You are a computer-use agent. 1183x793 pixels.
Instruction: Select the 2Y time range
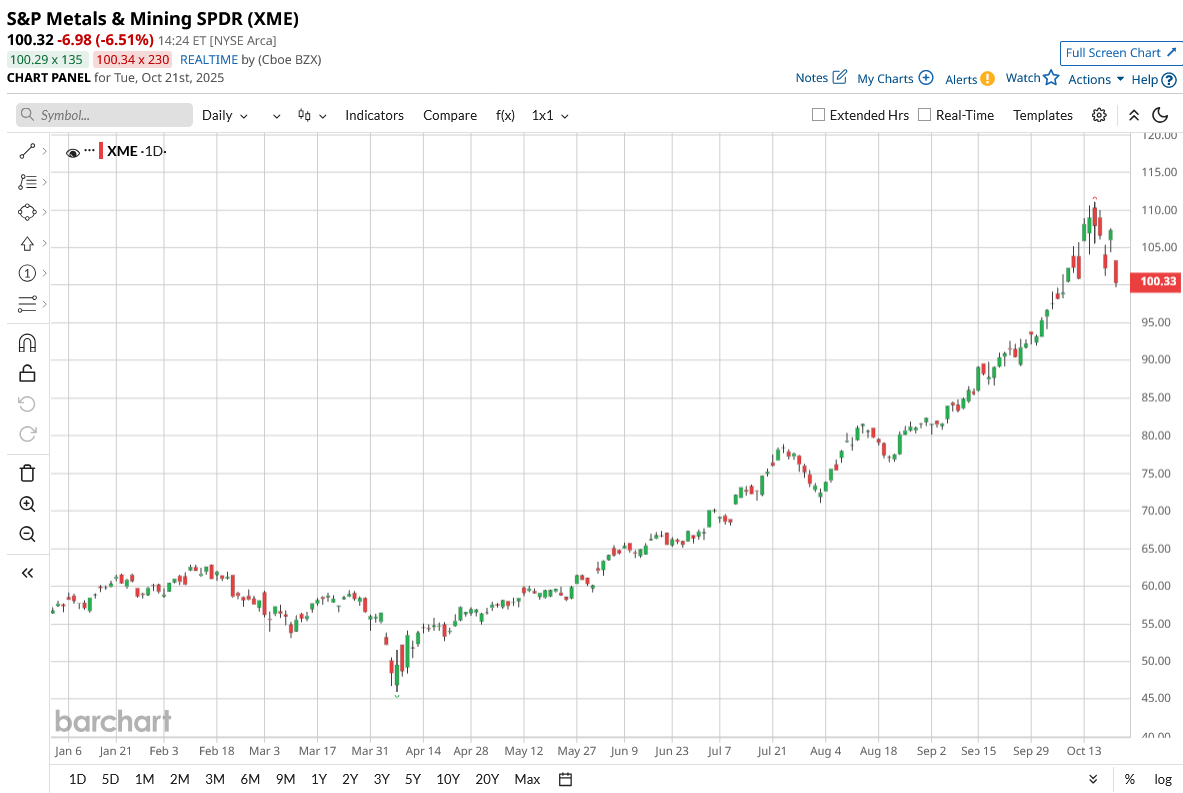click(x=350, y=779)
